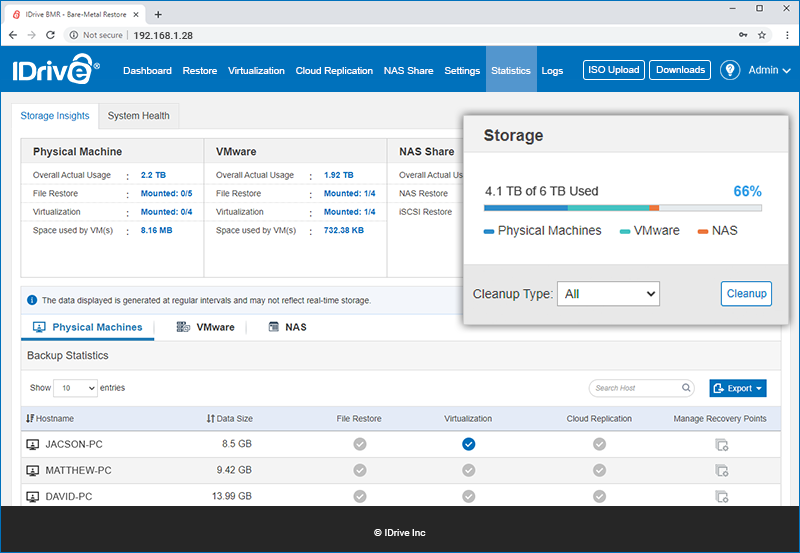Screen dimensions: 800x553
Task: Open Virtualization in the top navigation
Action: coord(256,70)
